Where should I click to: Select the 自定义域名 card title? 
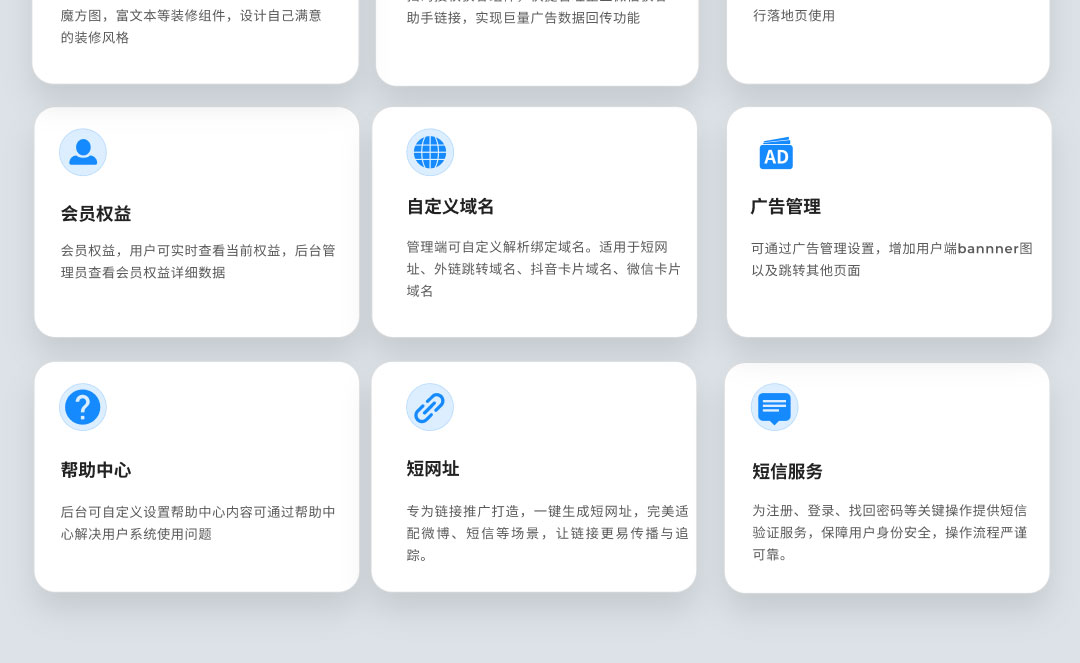pos(450,207)
